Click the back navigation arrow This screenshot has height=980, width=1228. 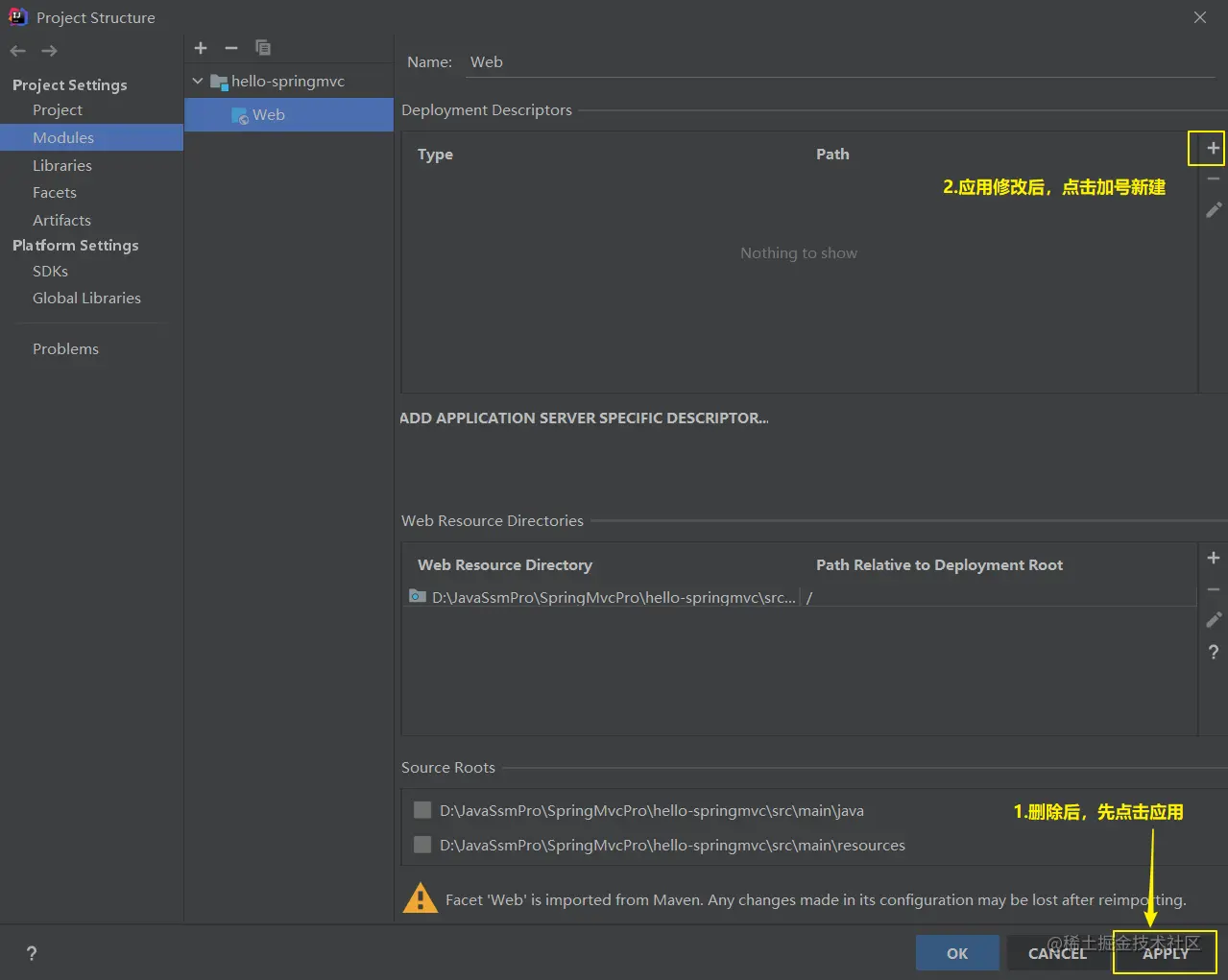pos(18,51)
